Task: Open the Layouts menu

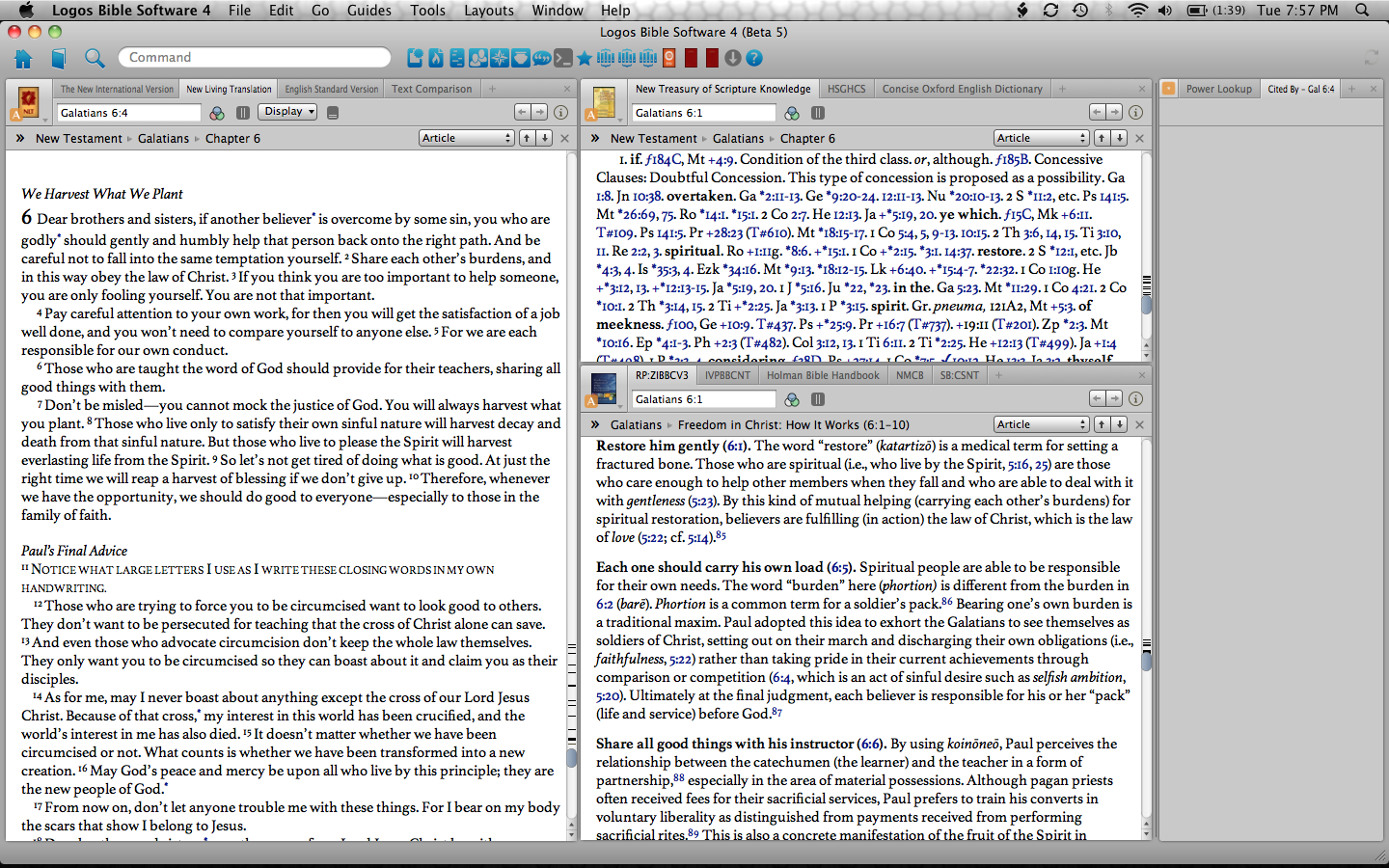Action: [x=489, y=10]
